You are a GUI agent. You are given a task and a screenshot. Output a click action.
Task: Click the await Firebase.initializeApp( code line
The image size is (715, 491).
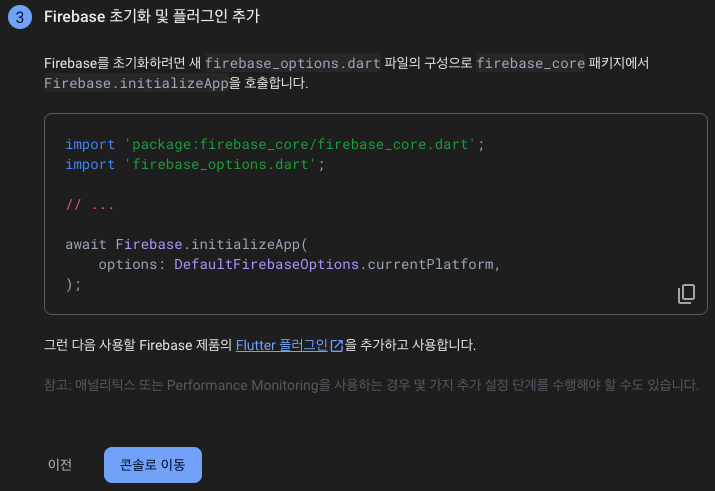coord(187,244)
